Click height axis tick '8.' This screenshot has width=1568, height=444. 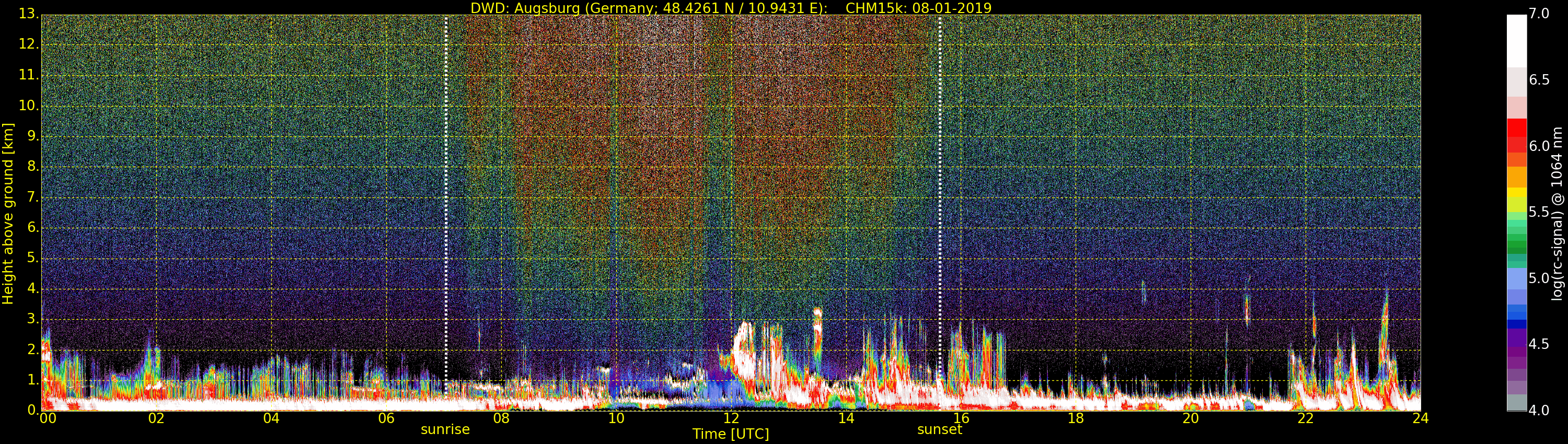pos(32,166)
